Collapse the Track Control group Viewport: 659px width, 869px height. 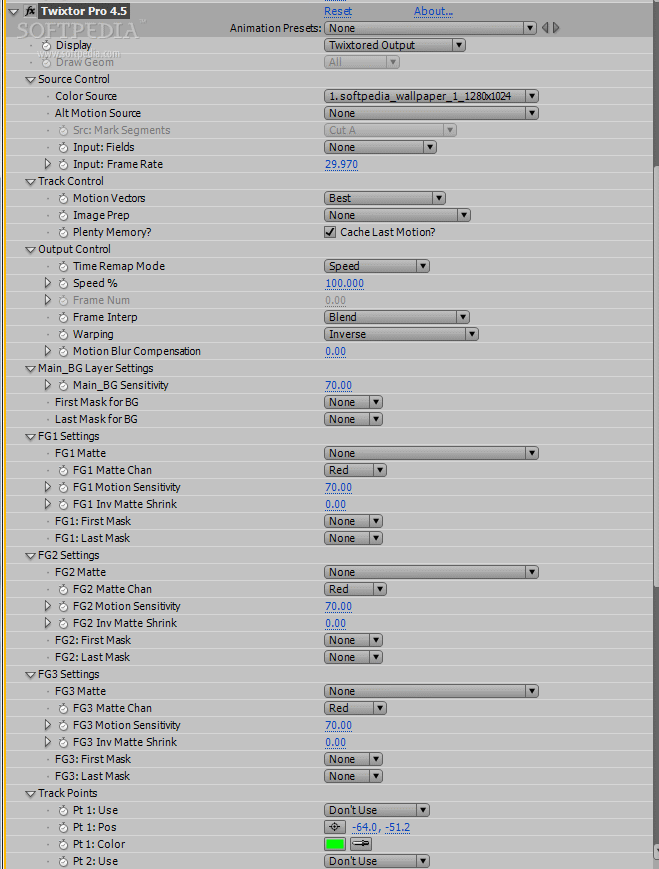(30, 182)
